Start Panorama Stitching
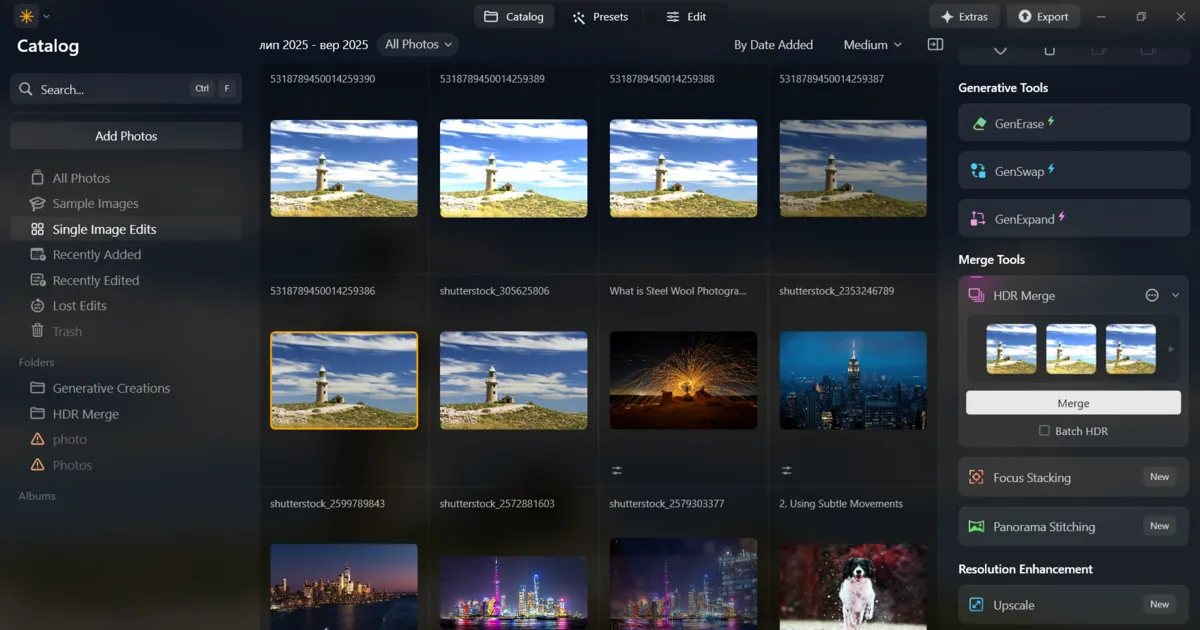The image size is (1200, 630). pyautogui.click(x=1073, y=526)
